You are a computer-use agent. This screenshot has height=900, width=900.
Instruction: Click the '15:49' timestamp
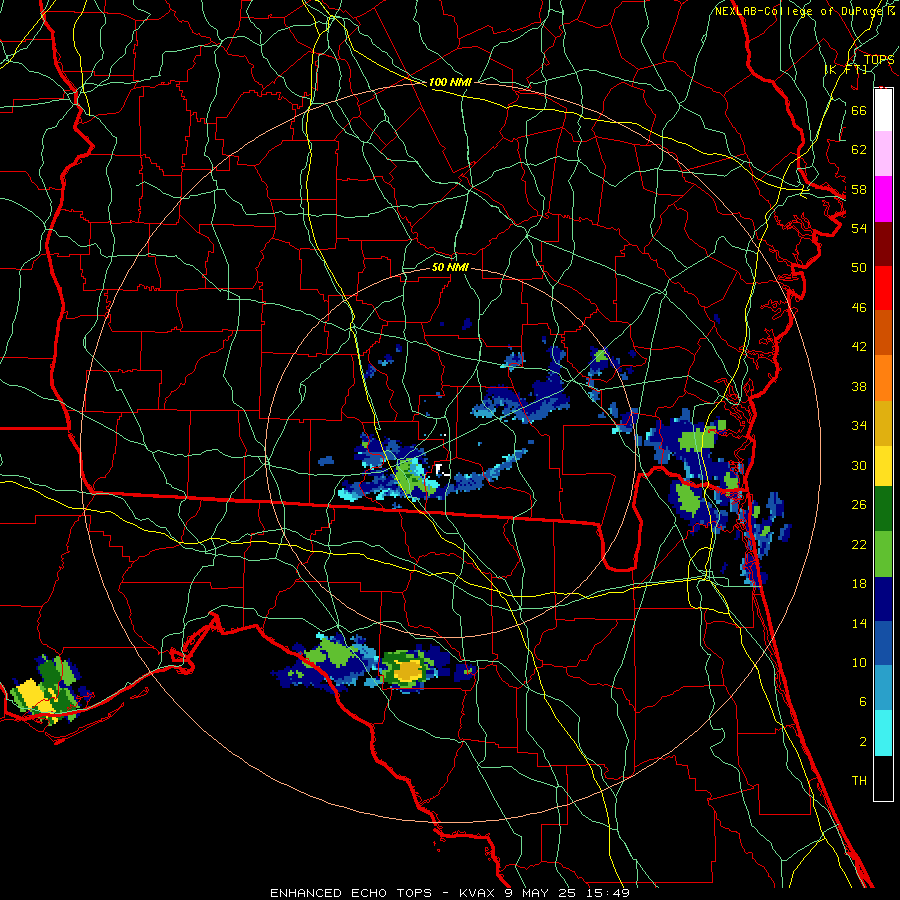tap(608, 893)
